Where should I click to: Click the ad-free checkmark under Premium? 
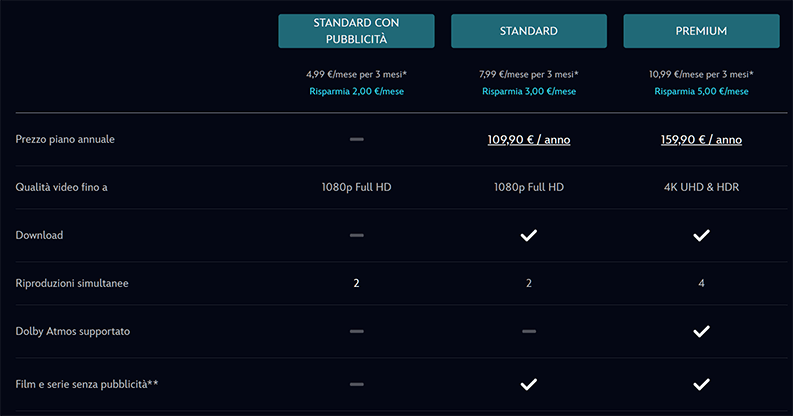701,383
